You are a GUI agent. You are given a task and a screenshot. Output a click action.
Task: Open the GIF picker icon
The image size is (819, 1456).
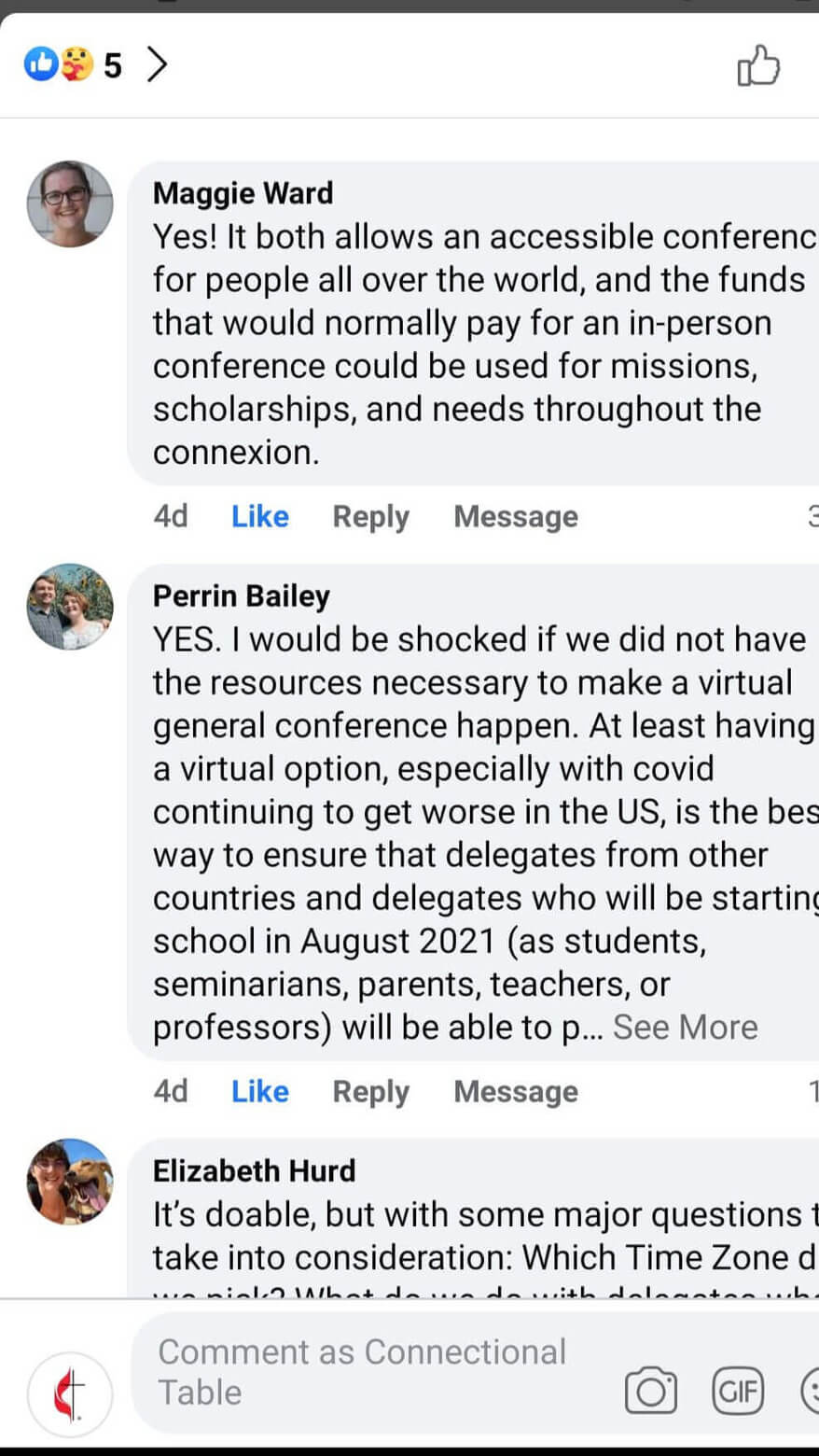tap(738, 1390)
